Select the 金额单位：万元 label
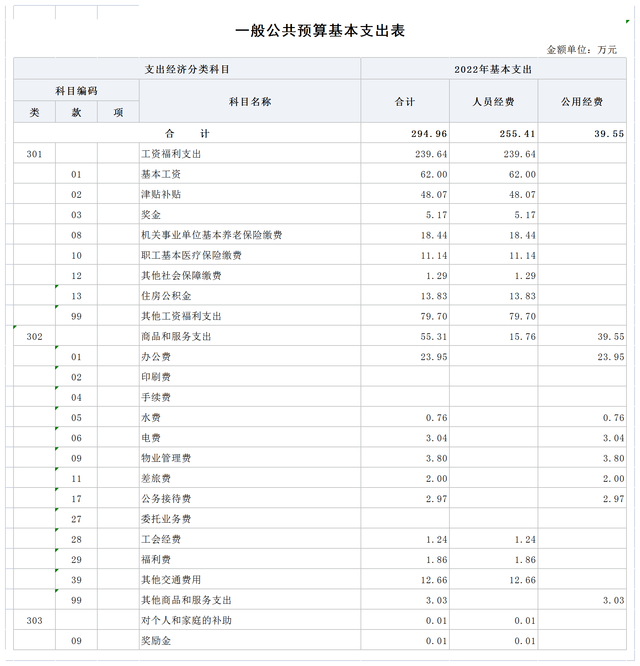Viewport: 640px width, 666px height. (x=582, y=50)
